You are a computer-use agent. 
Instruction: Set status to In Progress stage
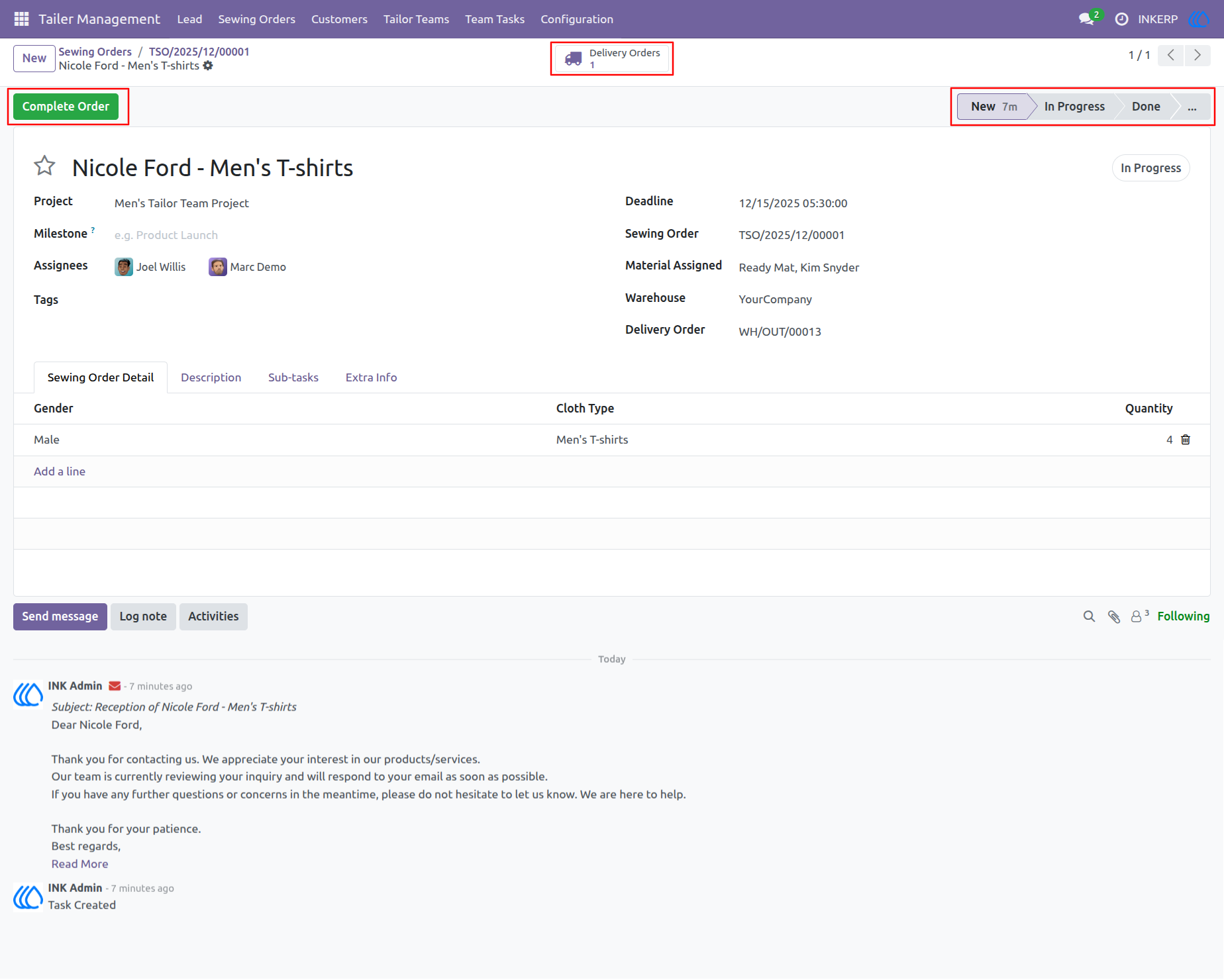(x=1074, y=107)
